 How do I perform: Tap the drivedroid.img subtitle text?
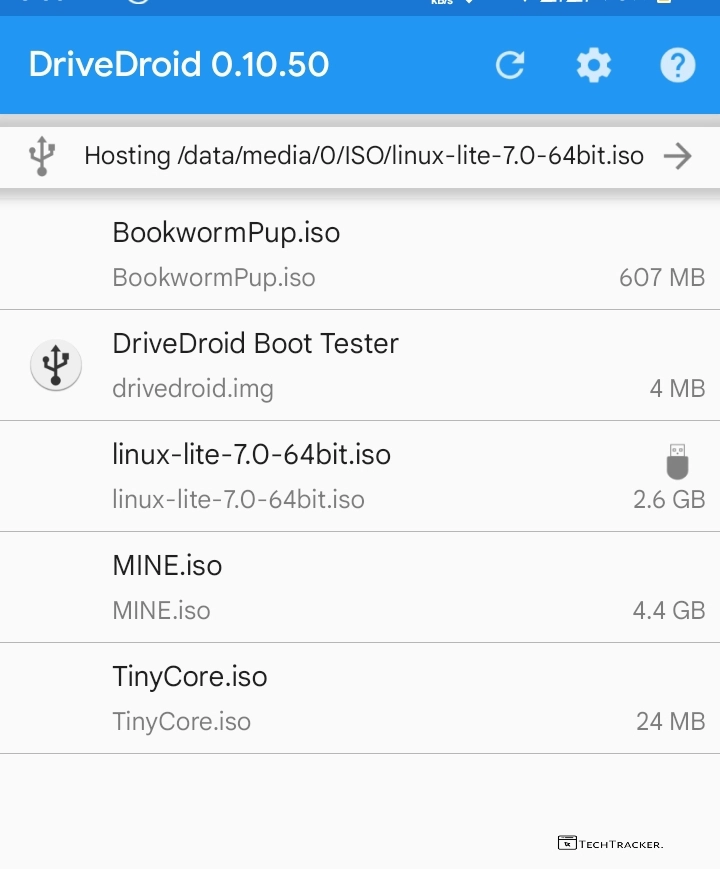(x=193, y=388)
